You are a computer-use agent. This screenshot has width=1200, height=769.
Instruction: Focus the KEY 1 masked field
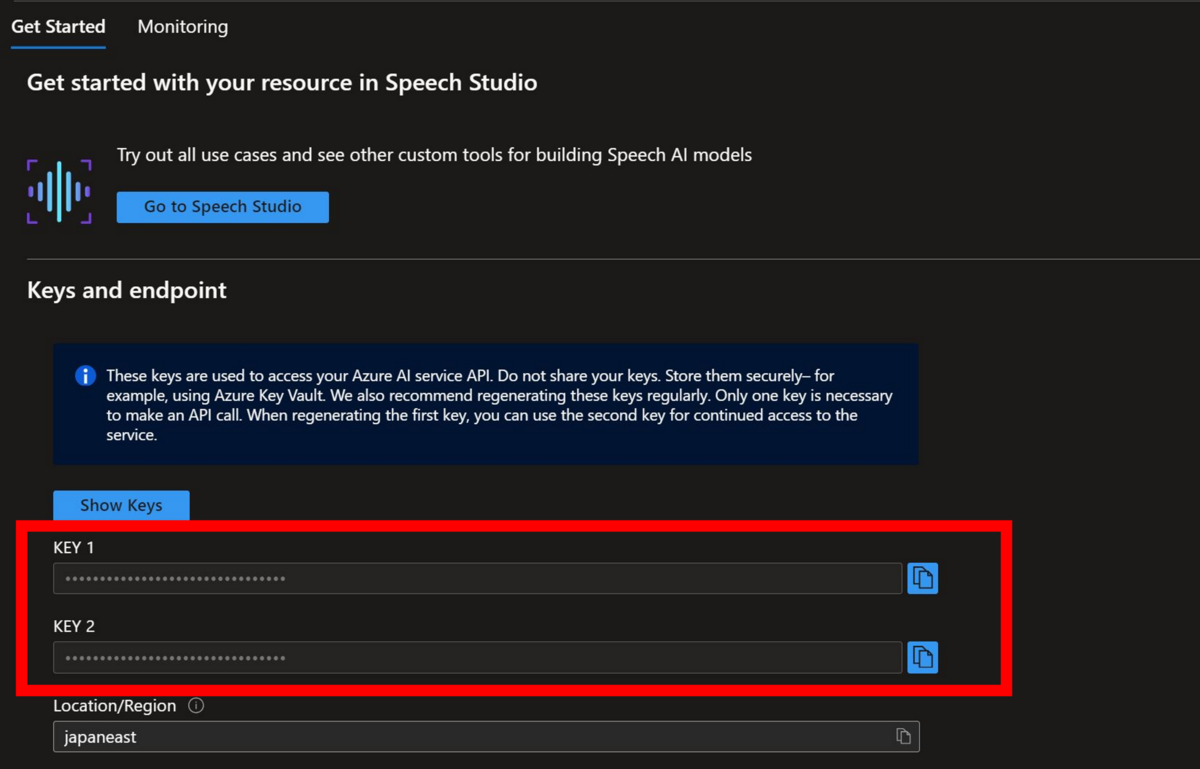[477, 578]
